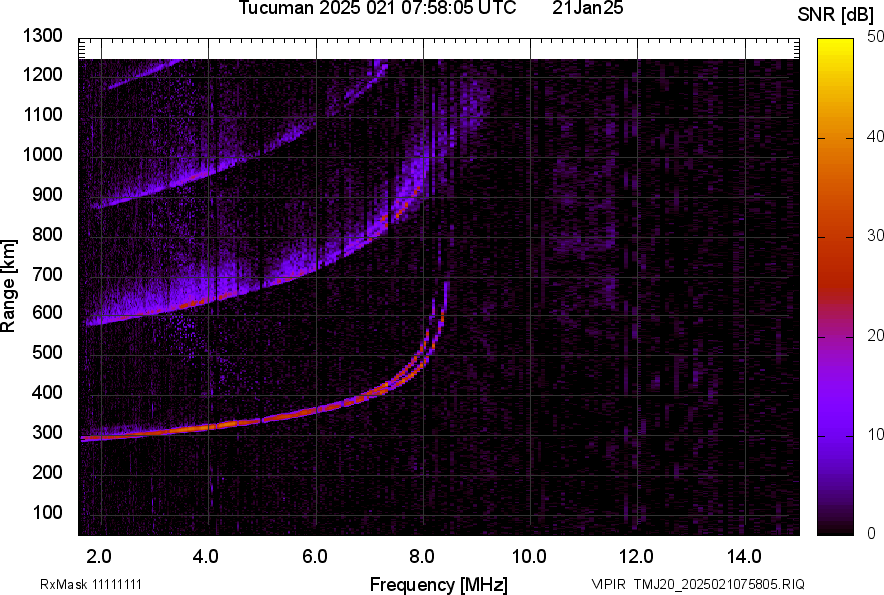
Task: Click the 'VIPIR' footer label
Action: click(x=608, y=584)
